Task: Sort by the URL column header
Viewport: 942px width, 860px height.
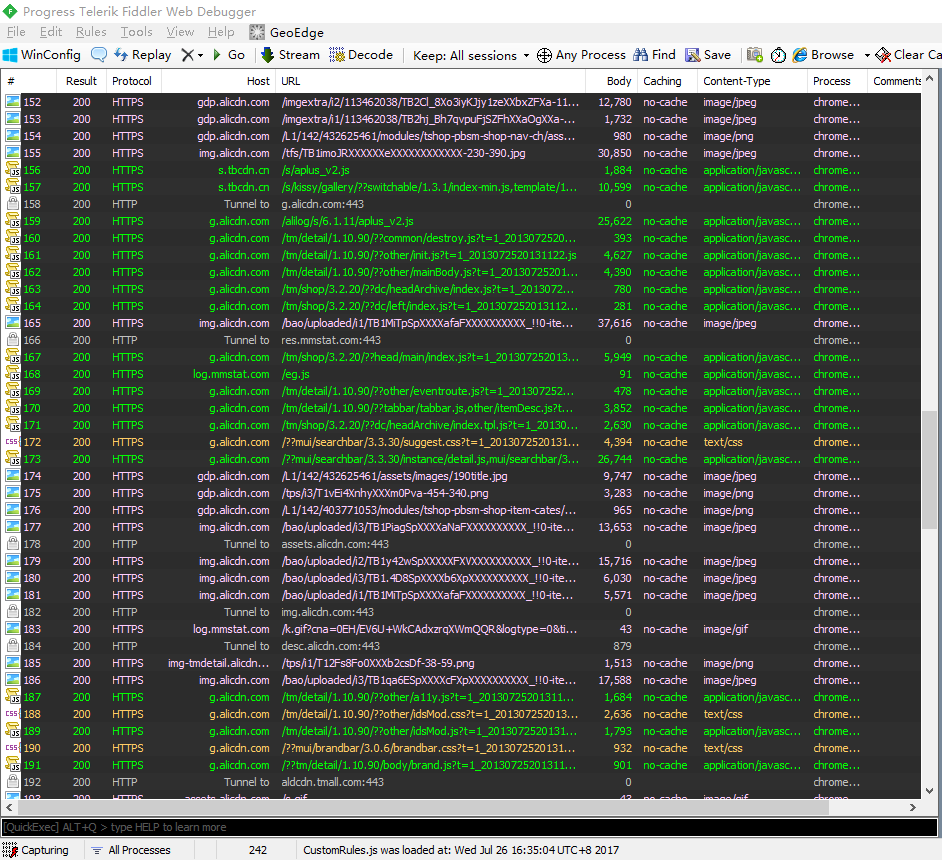Action: click(431, 81)
